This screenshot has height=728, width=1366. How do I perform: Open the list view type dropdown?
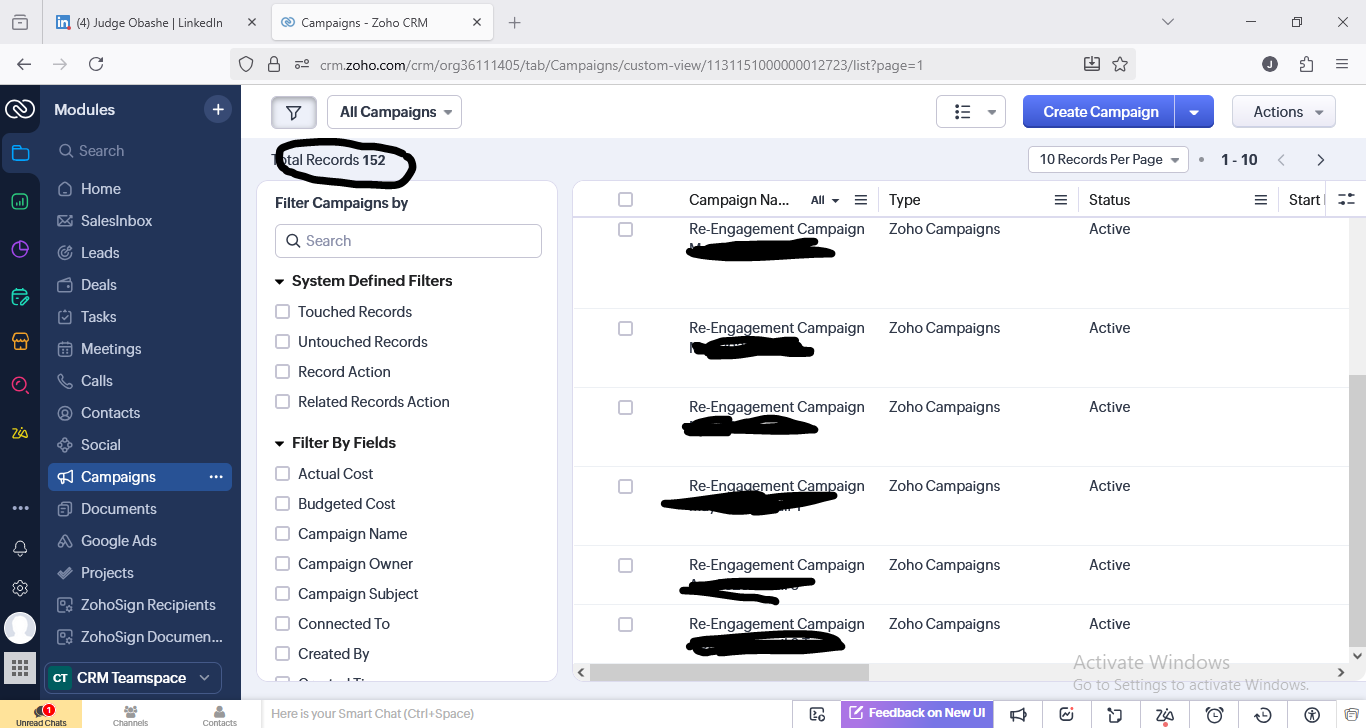(971, 112)
